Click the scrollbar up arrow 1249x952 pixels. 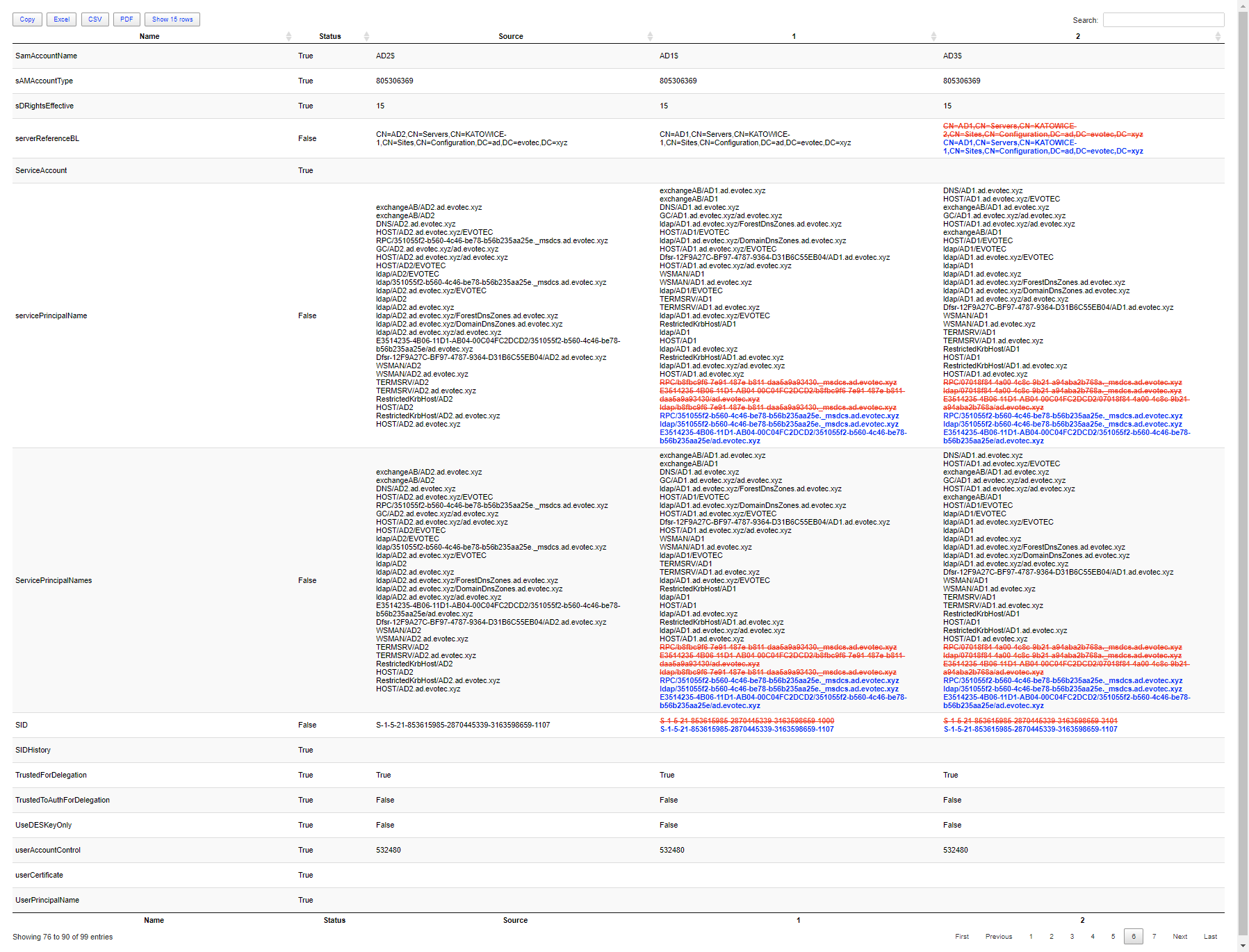pos(1243,5)
